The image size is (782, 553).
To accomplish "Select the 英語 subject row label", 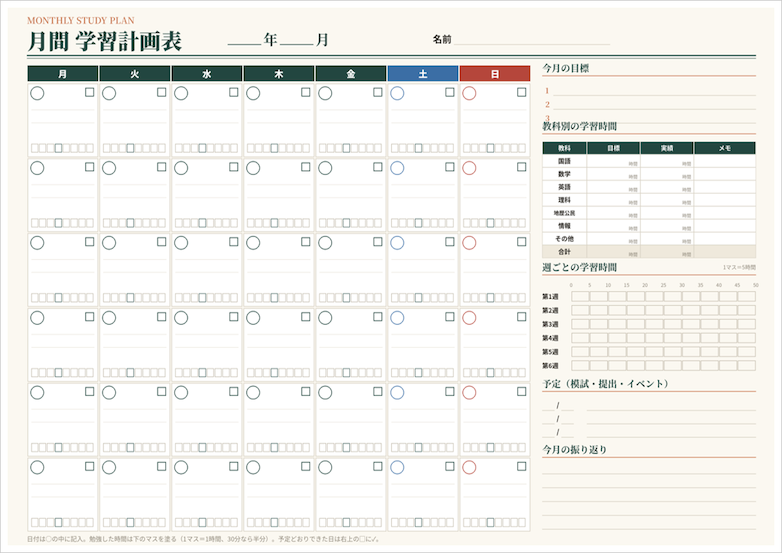I will [565, 187].
